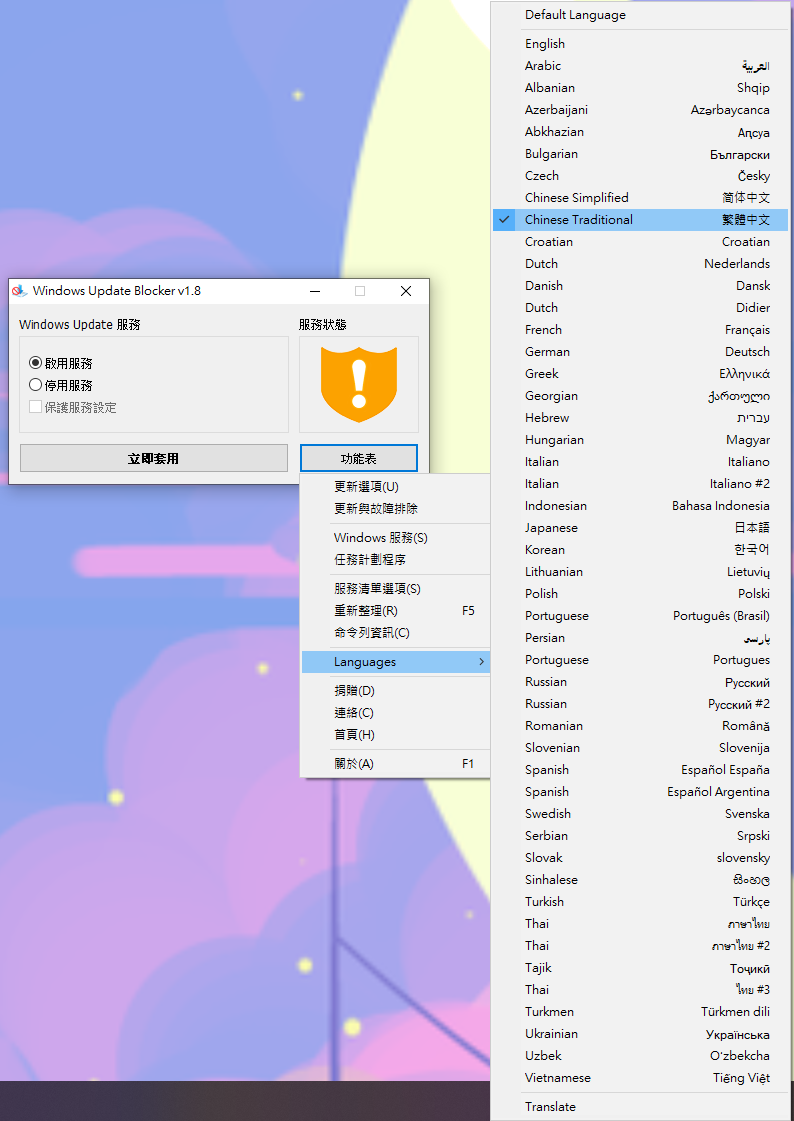Select the 啟用服務 radio button
The width and height of the screenshot is (794, 1121).
(35, 363)
